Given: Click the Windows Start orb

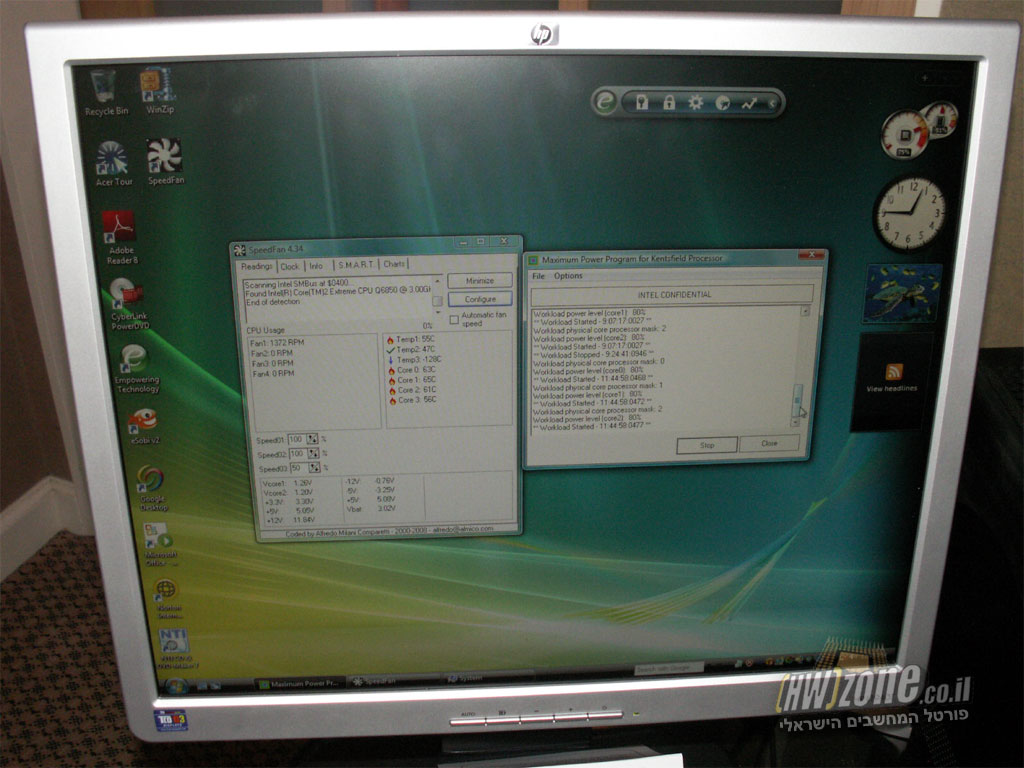Looking at the screenshot, I should click(x=177, y=686).
